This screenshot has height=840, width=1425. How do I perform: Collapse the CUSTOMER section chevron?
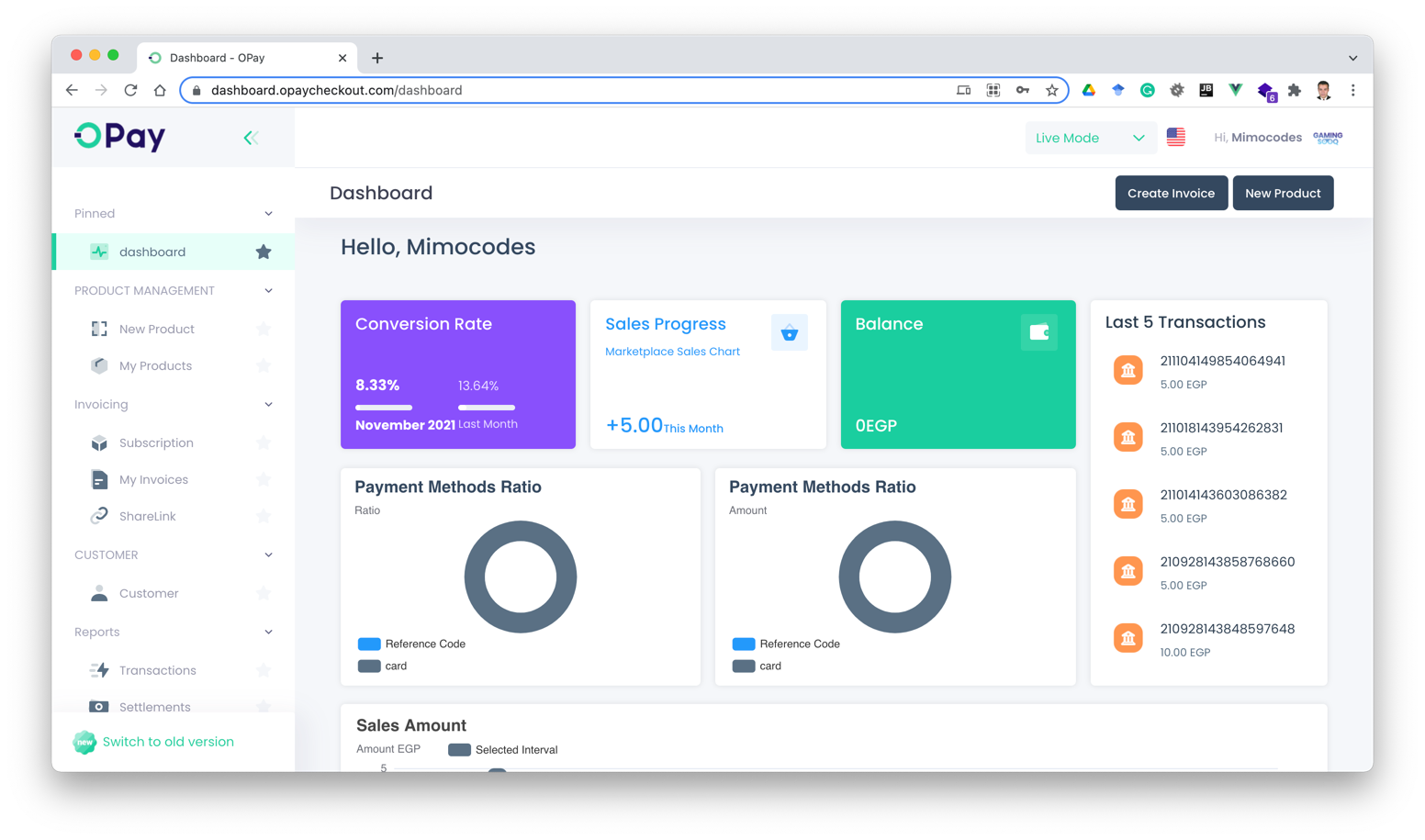(x=268, y=555)
